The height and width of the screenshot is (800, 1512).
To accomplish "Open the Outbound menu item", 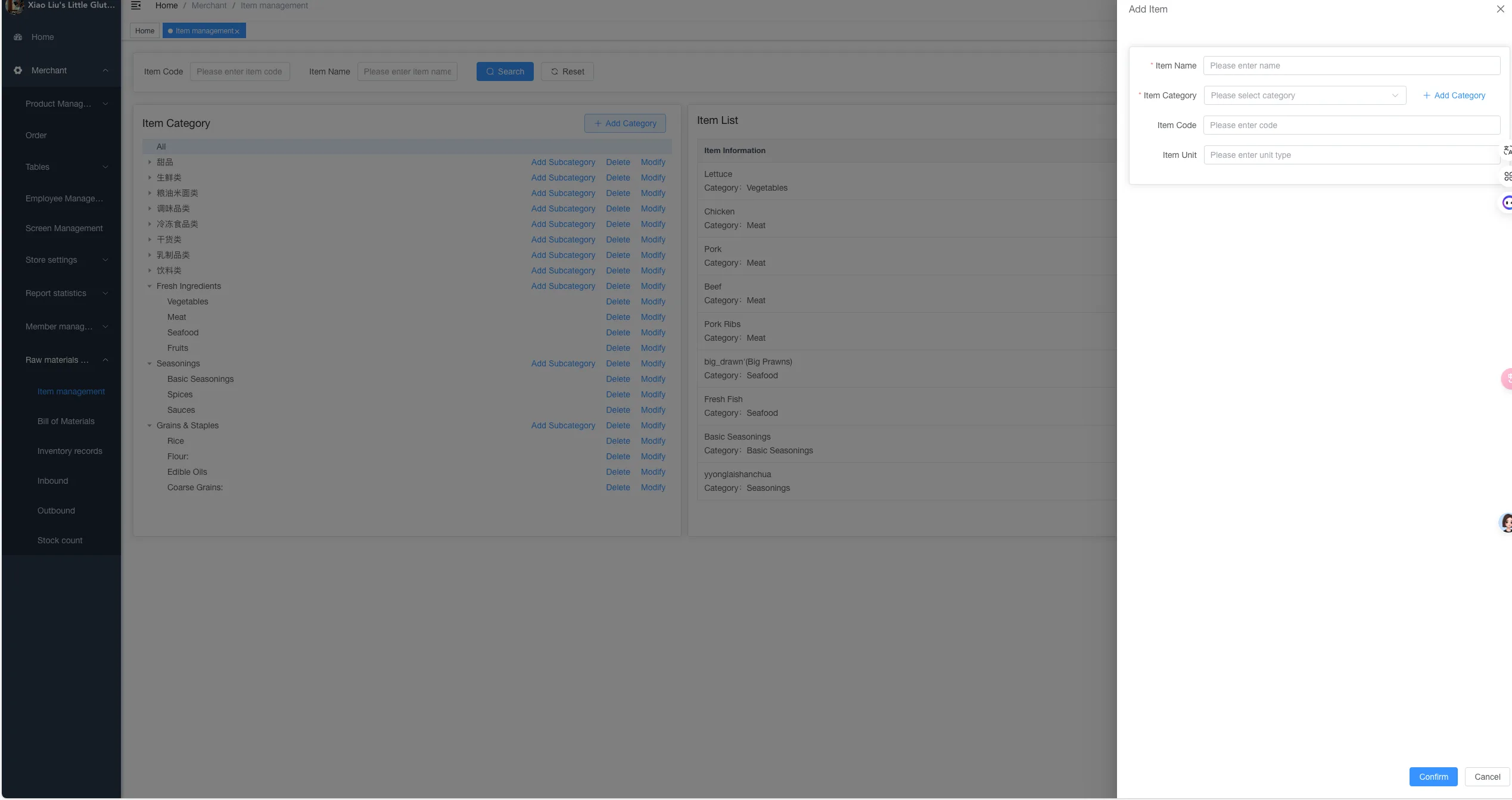I will (x=61, y=510).
